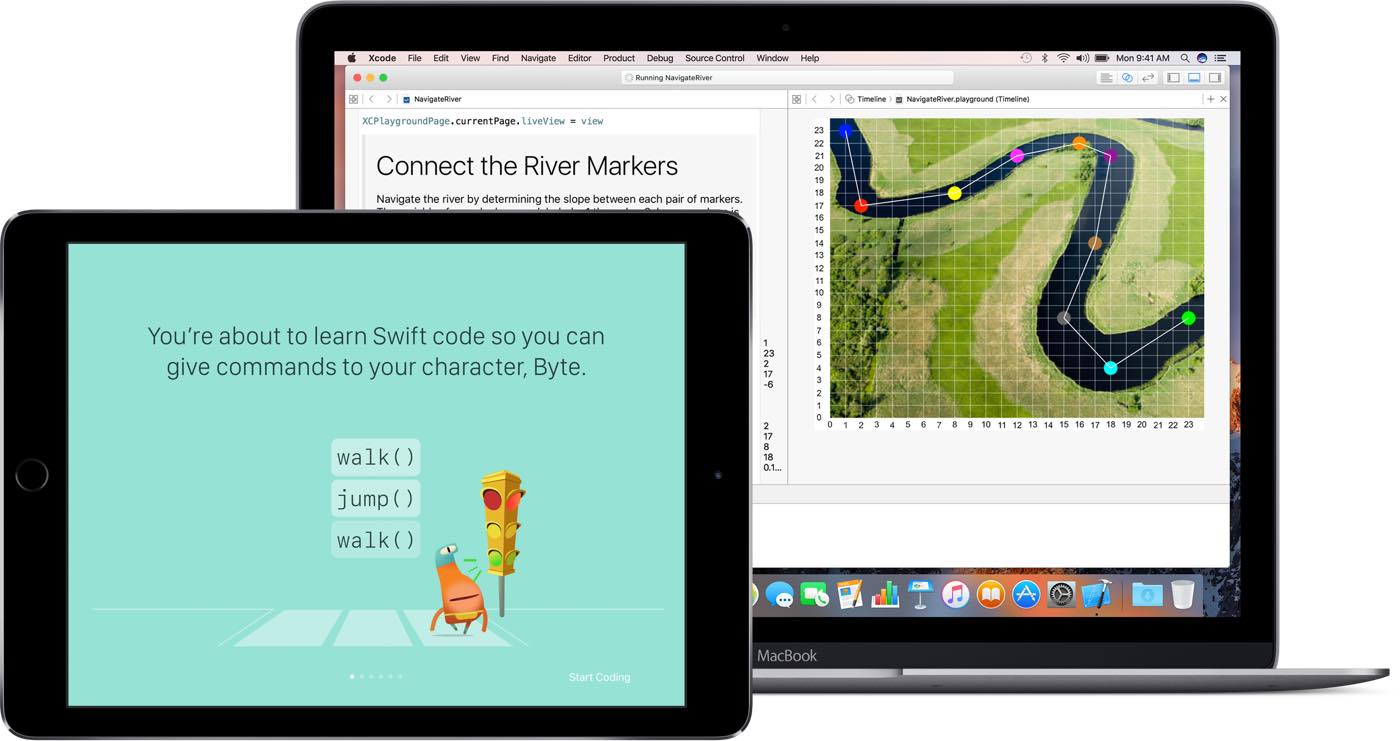Viewport: 1400px width, 741px height.
Task: Close the assistant editor pane
Action: [1223, 99]
